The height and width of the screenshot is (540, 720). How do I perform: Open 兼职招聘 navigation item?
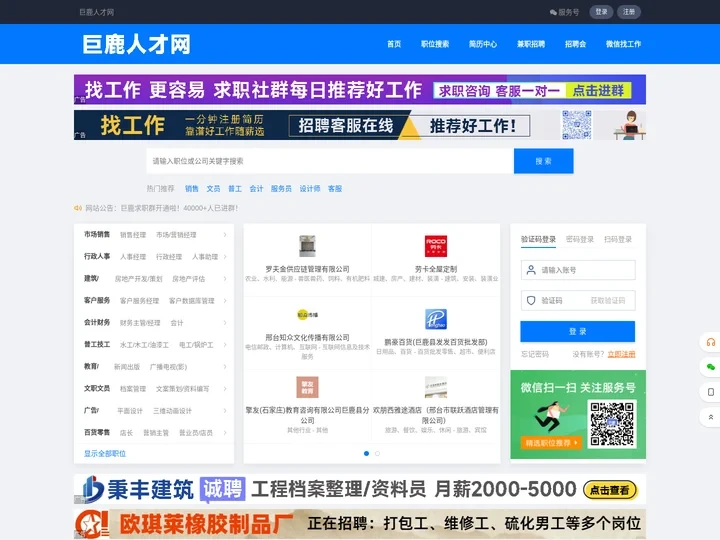[x=531, y=44]
